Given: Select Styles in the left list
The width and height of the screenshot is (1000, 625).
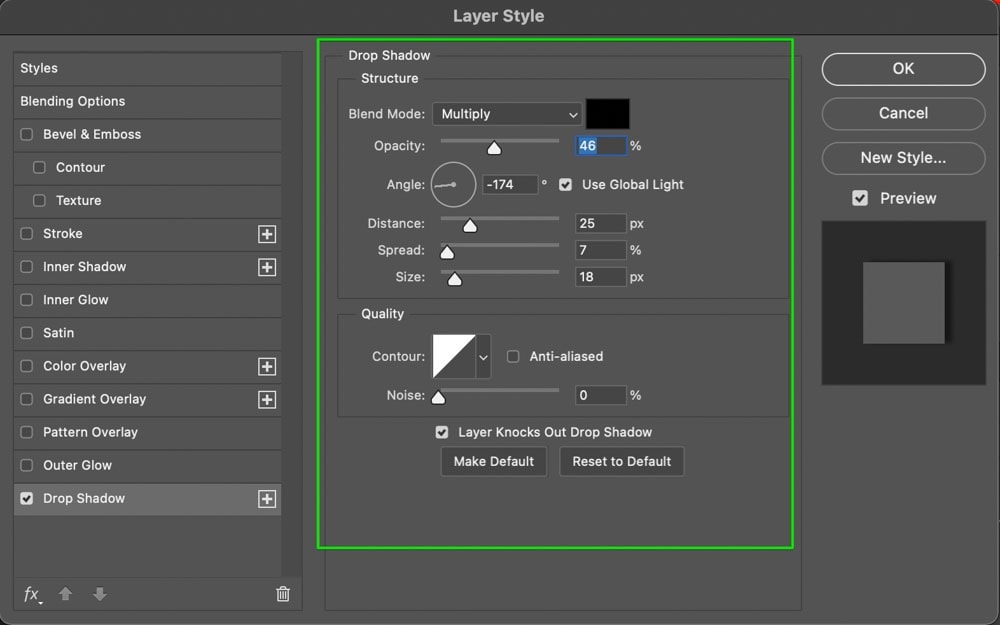Looking at the screenshot, I should point(147,68).
